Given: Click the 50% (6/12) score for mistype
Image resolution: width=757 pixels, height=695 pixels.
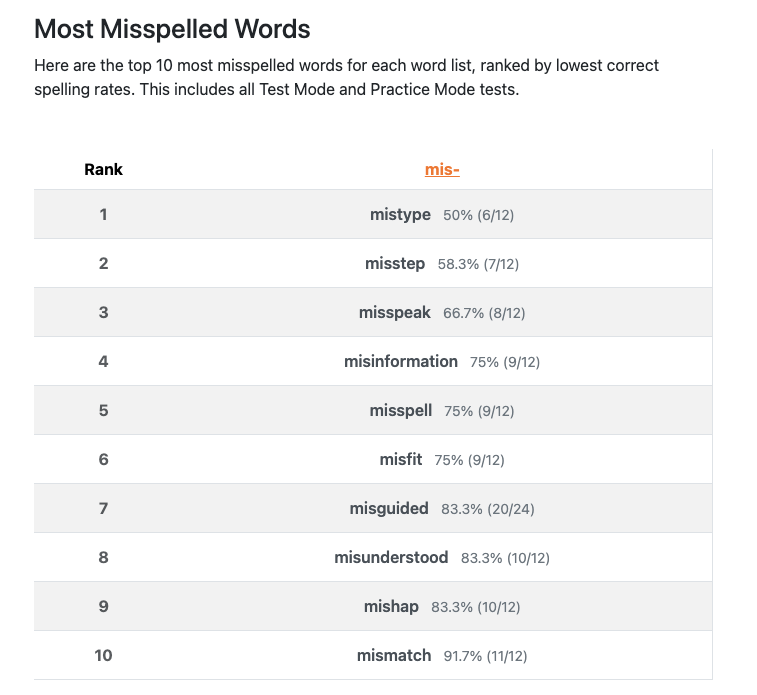Looking at the screenshot, I should (x=478, y=215).
